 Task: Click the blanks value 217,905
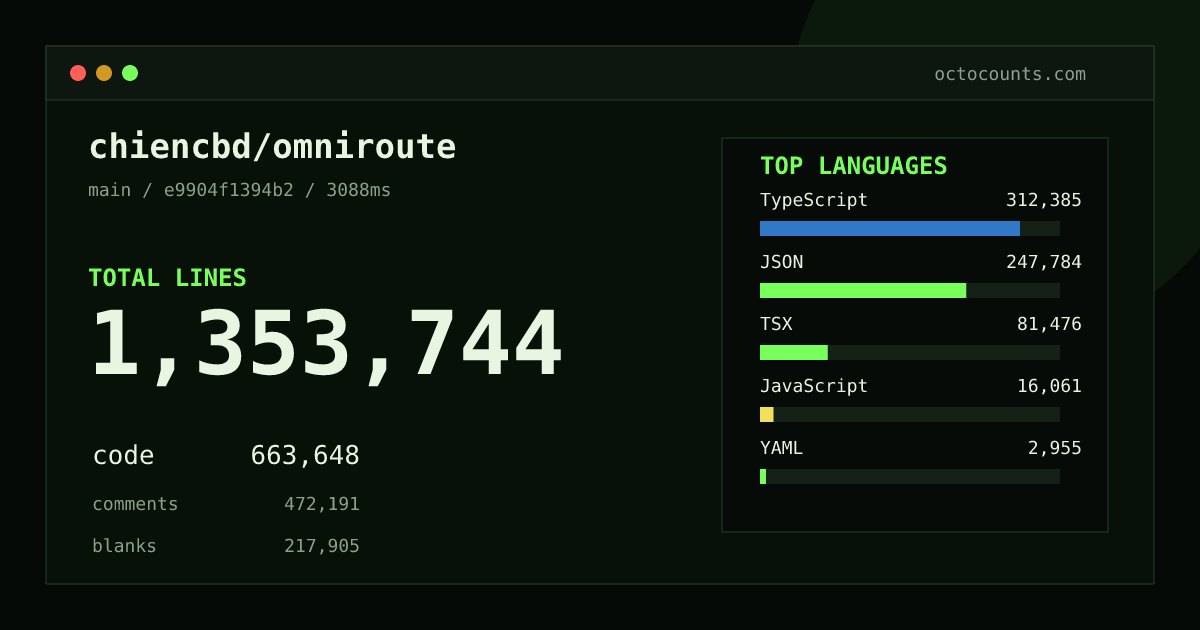[x=322, y=546]
